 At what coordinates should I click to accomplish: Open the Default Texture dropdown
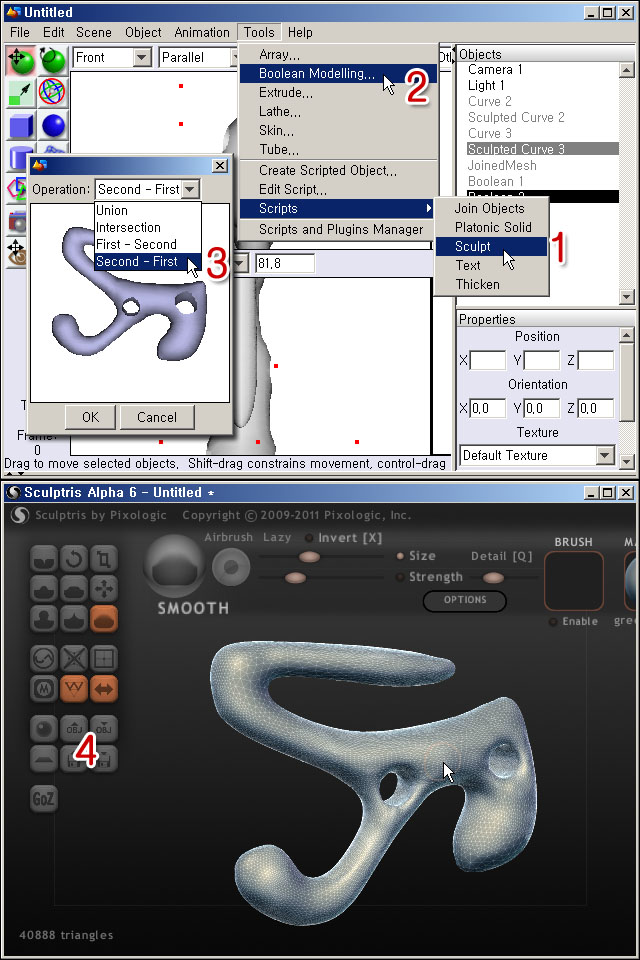tap(605, 455)
